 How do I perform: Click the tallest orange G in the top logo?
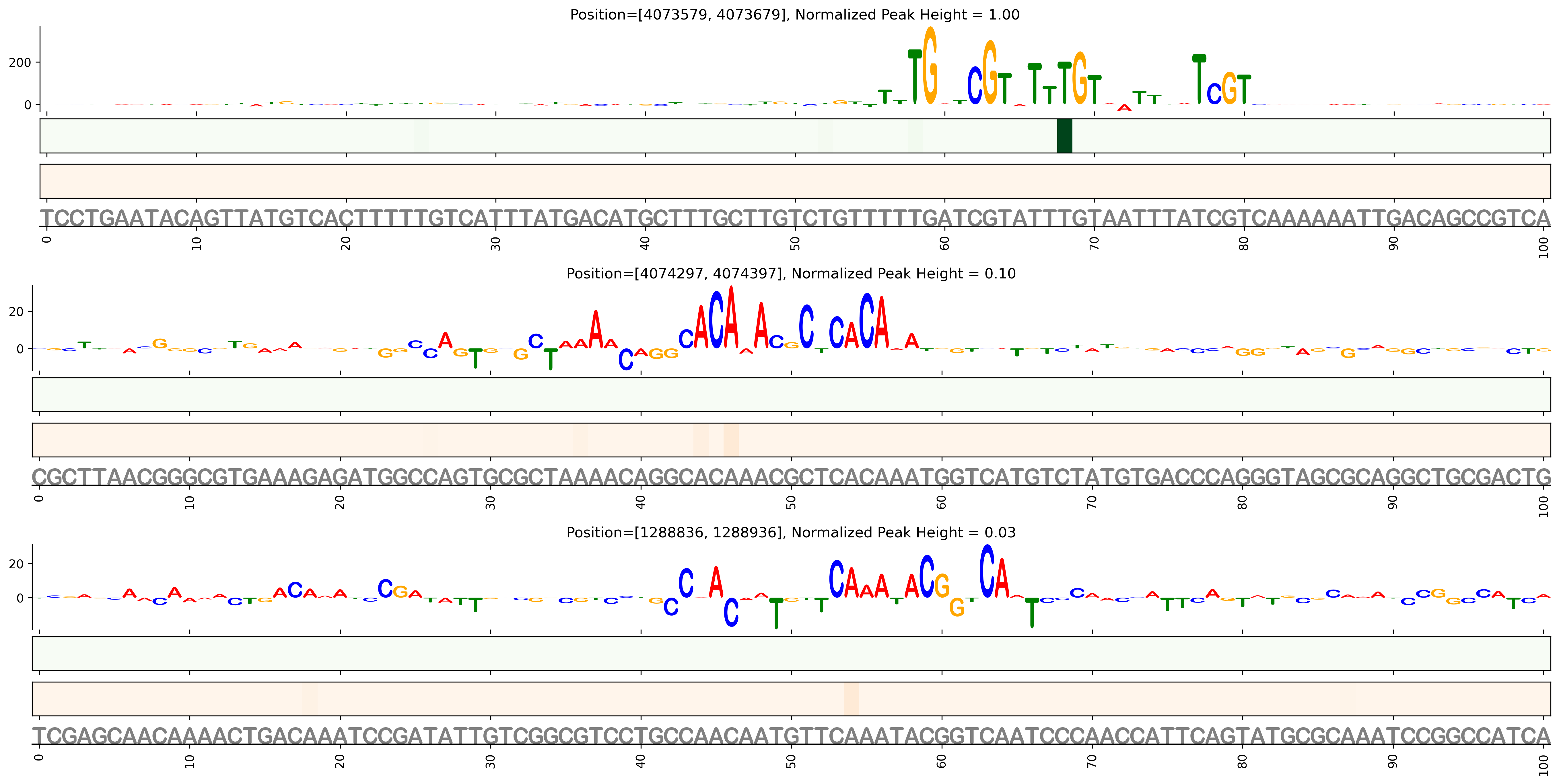point(930,65)
